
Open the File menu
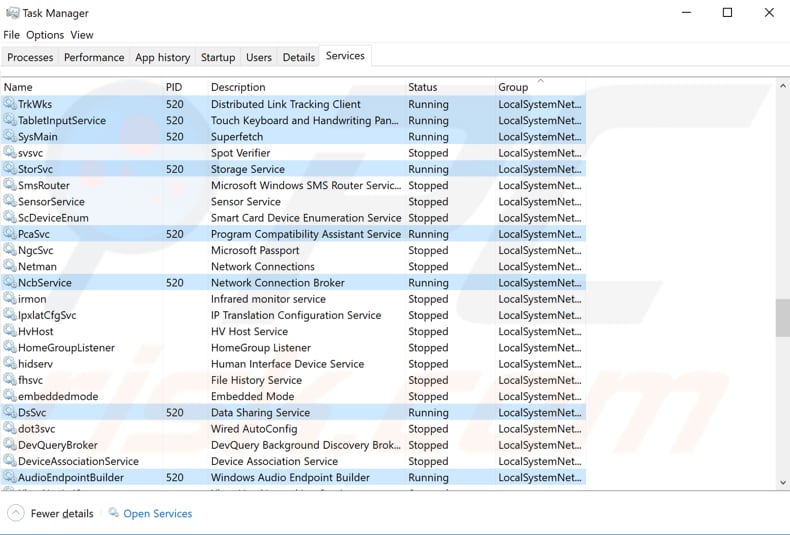coord(11,35)
